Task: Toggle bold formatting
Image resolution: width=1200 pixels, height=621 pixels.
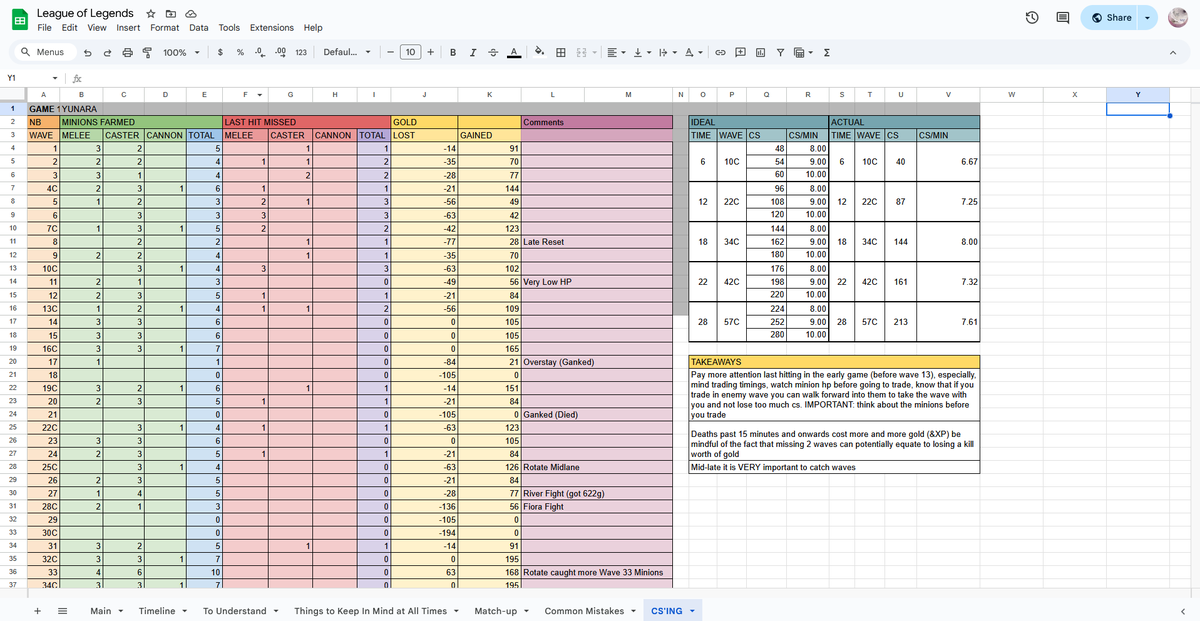Action: coord(453,51)
